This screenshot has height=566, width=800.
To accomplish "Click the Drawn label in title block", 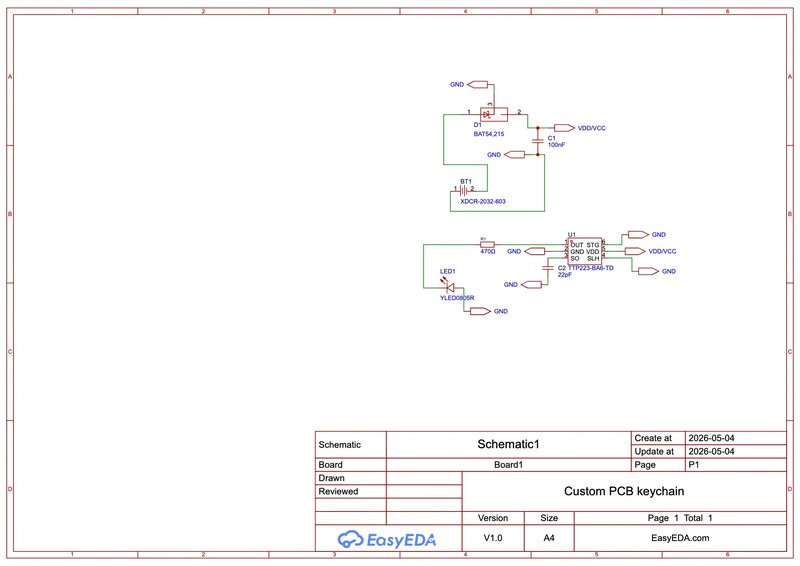I will tap(331, 478).
